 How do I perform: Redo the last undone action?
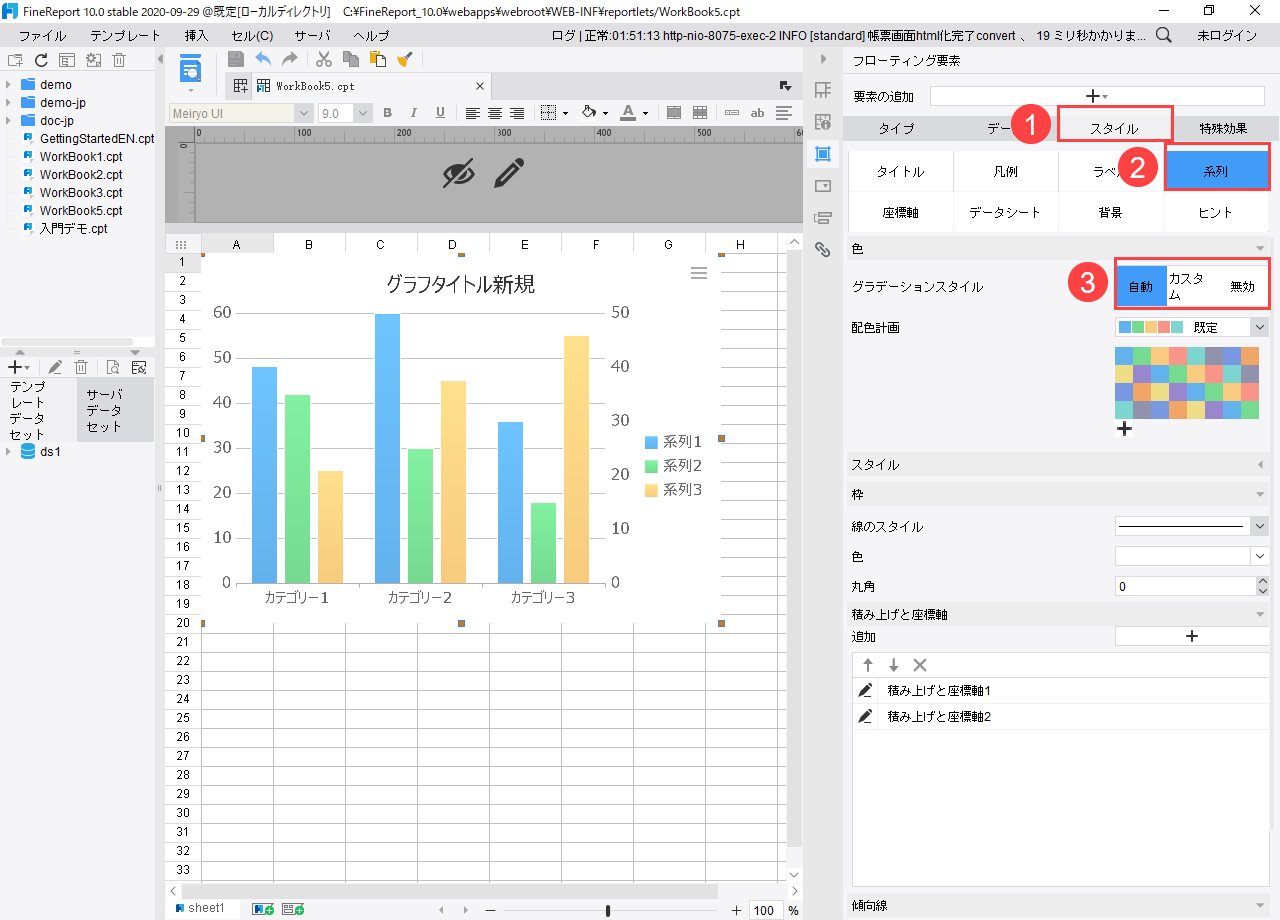click(290, 59)
